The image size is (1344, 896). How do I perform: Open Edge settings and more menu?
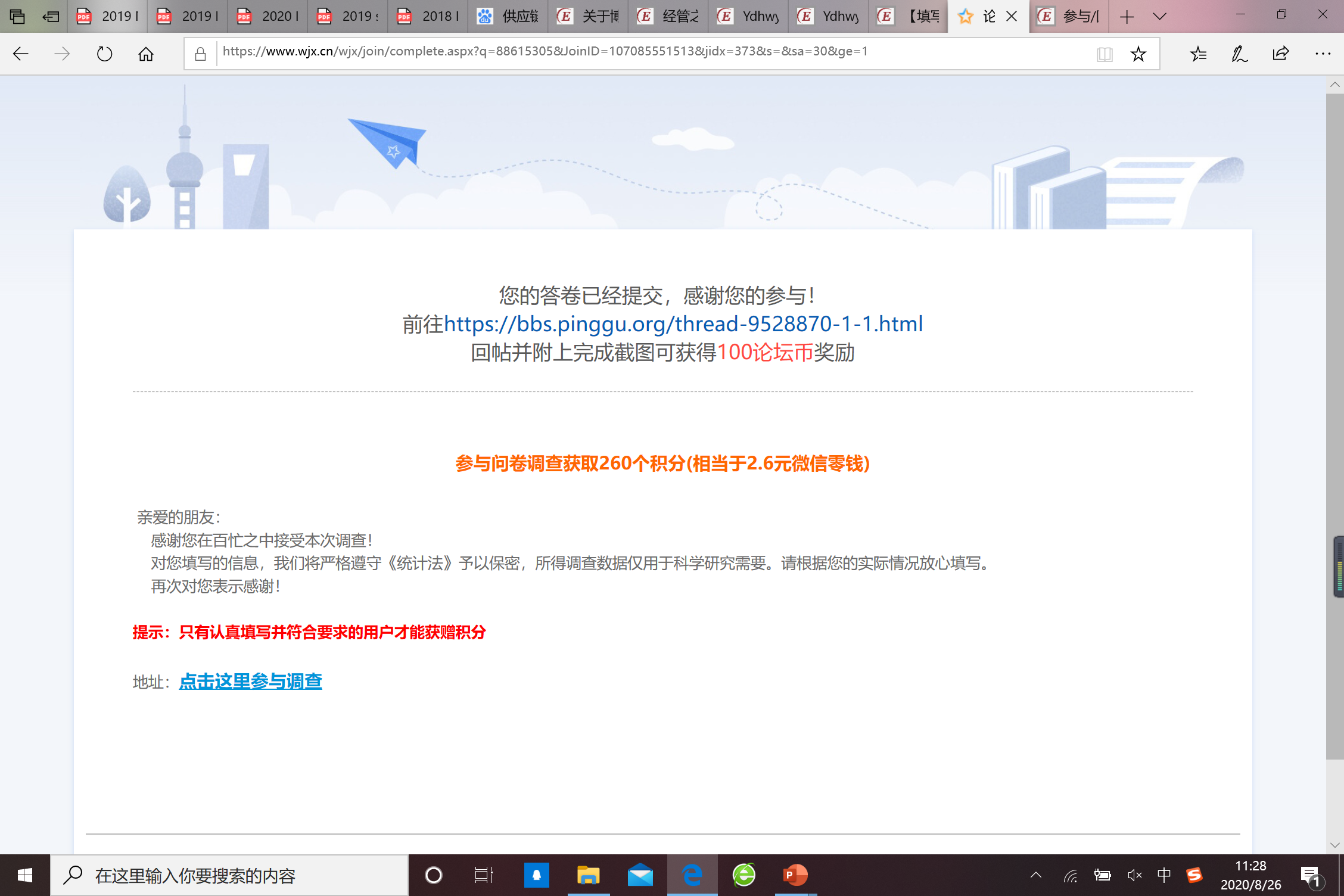(1323, 54)
